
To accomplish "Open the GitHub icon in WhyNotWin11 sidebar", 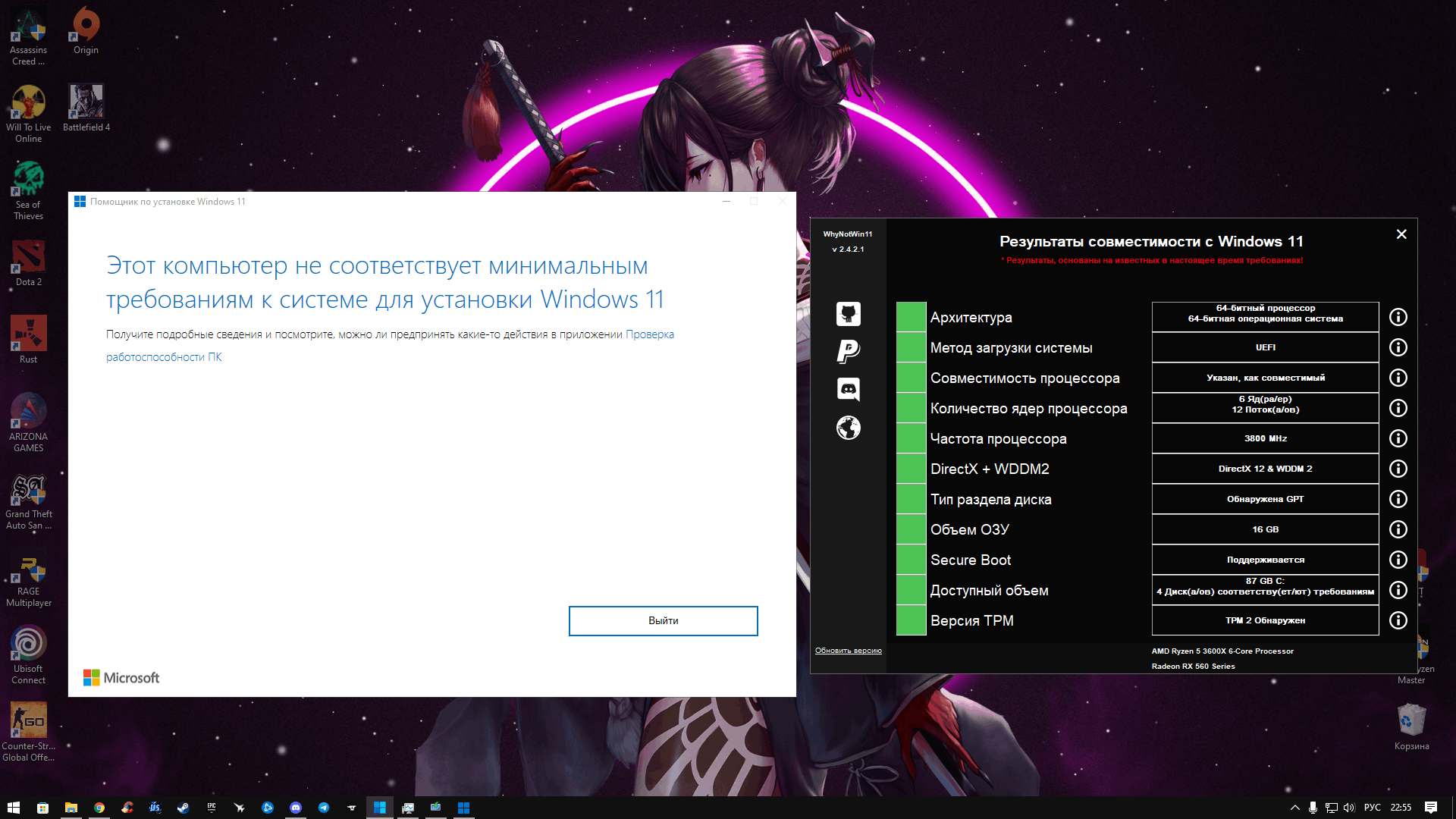I will (x=848, y=314).
